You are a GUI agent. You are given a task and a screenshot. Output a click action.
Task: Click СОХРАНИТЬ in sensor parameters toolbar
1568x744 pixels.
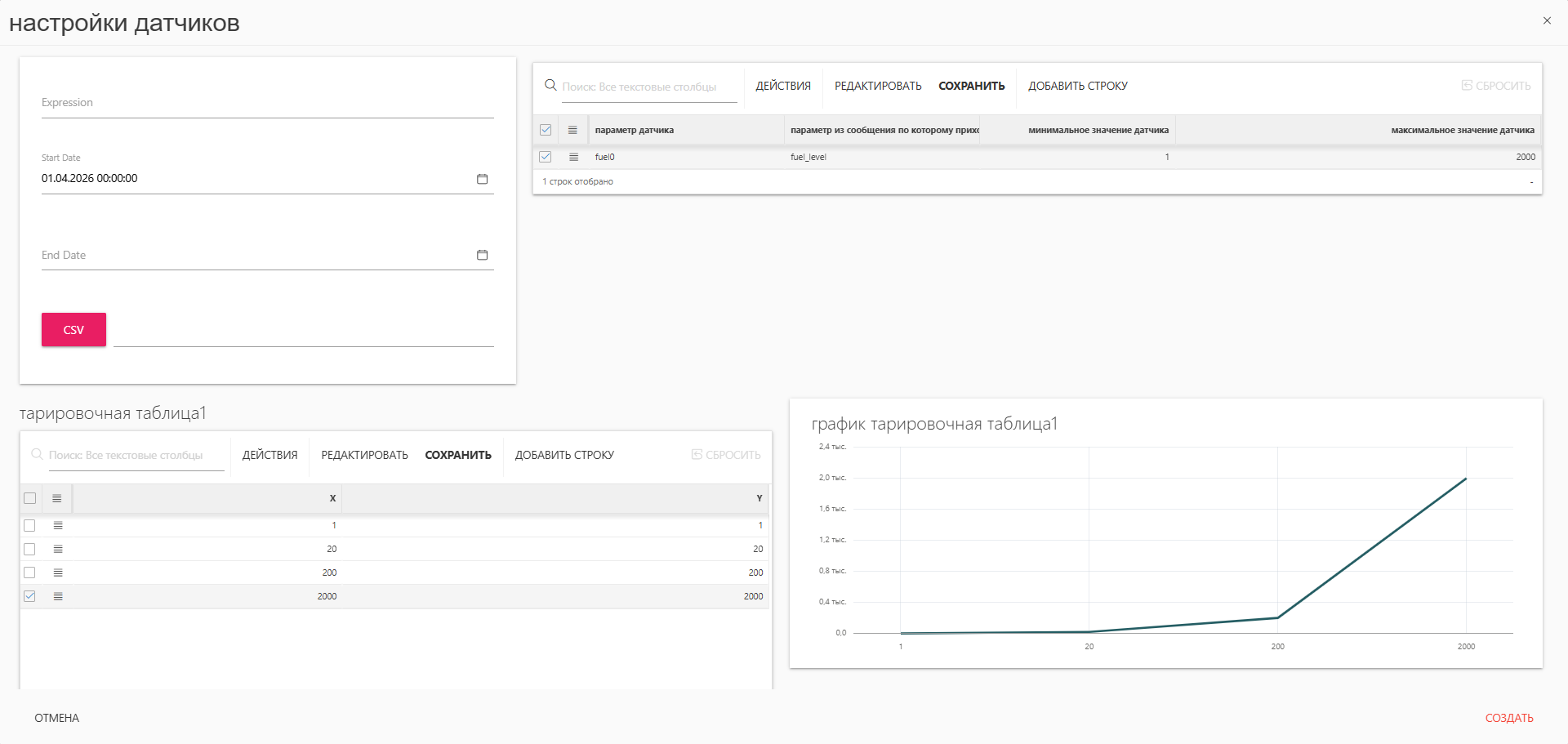pos(971,86)
